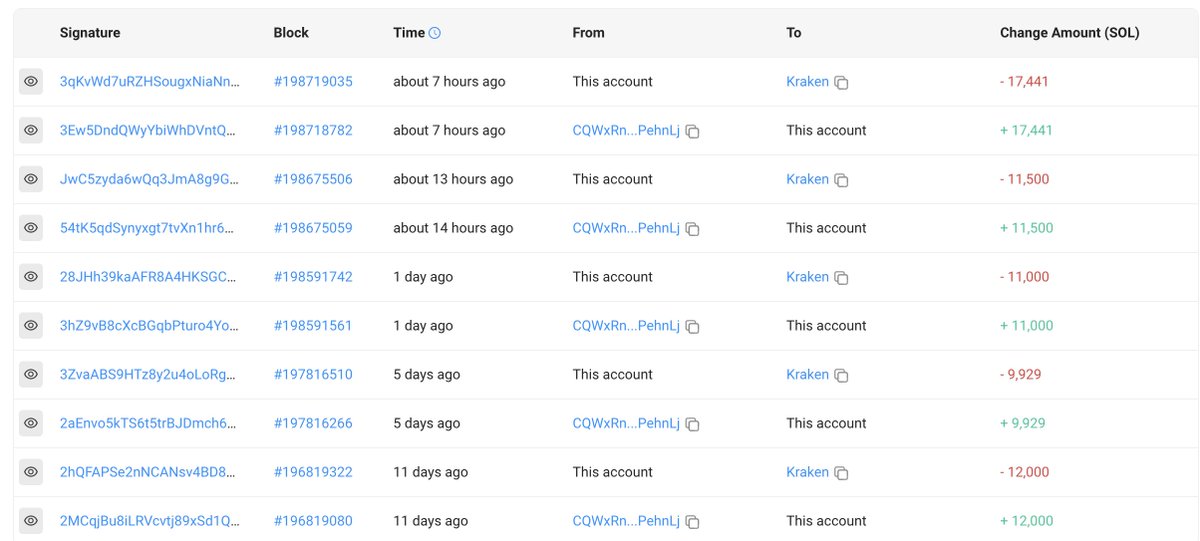Image resolution: width=1200 pixels, height=541 pixels.
Task: Select the - 17,441 amount value
Action: [x=1025, y=82]
